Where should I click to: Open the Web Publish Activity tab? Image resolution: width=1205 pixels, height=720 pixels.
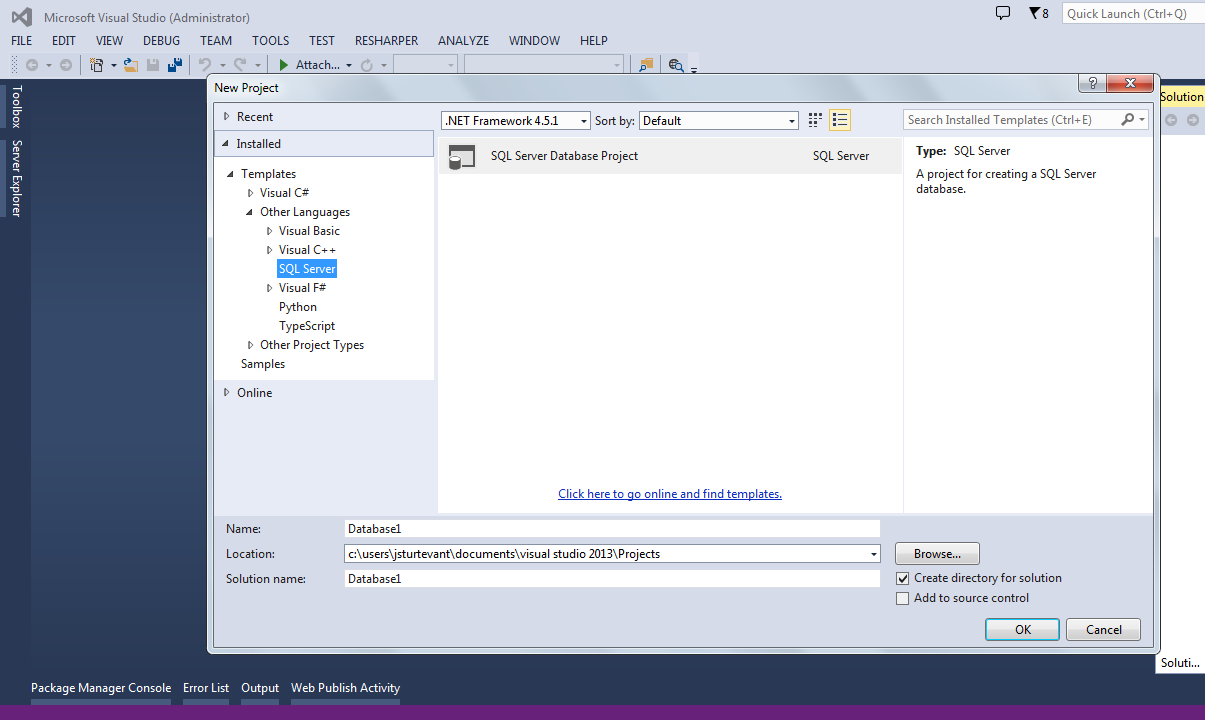pyautogui.click(x=345, y=688)
